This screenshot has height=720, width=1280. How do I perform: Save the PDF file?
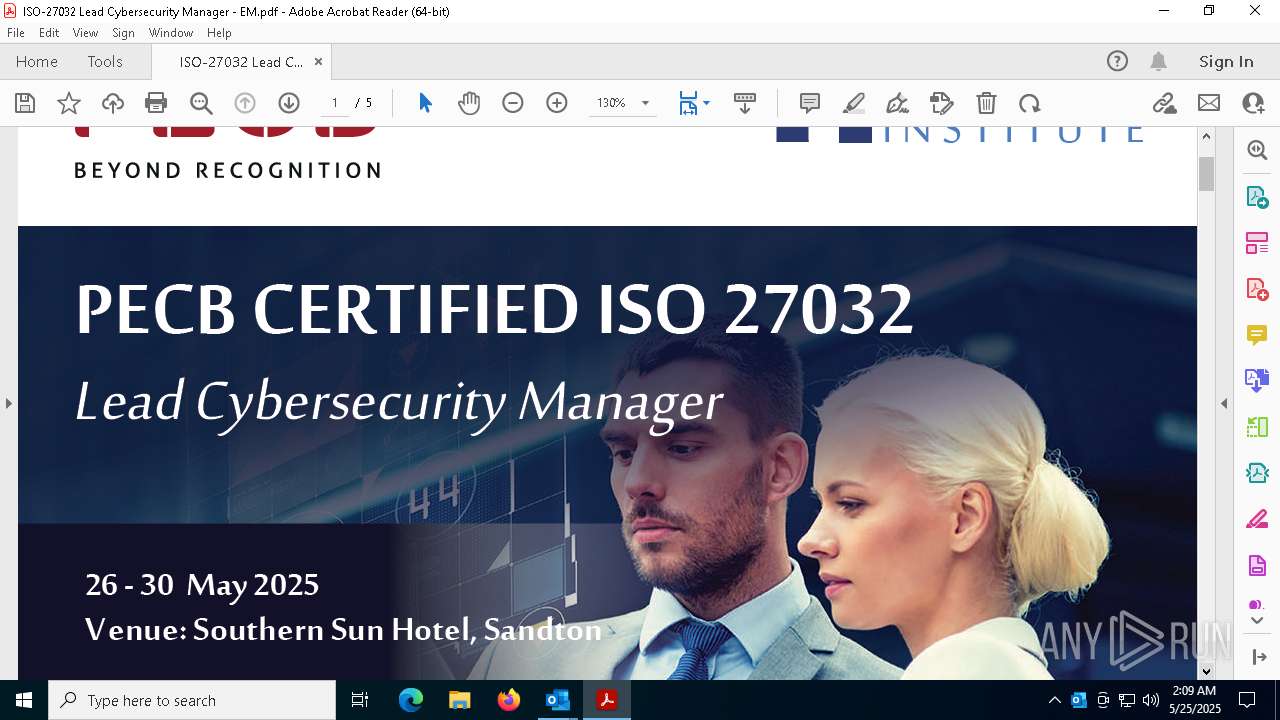(25, 103)
